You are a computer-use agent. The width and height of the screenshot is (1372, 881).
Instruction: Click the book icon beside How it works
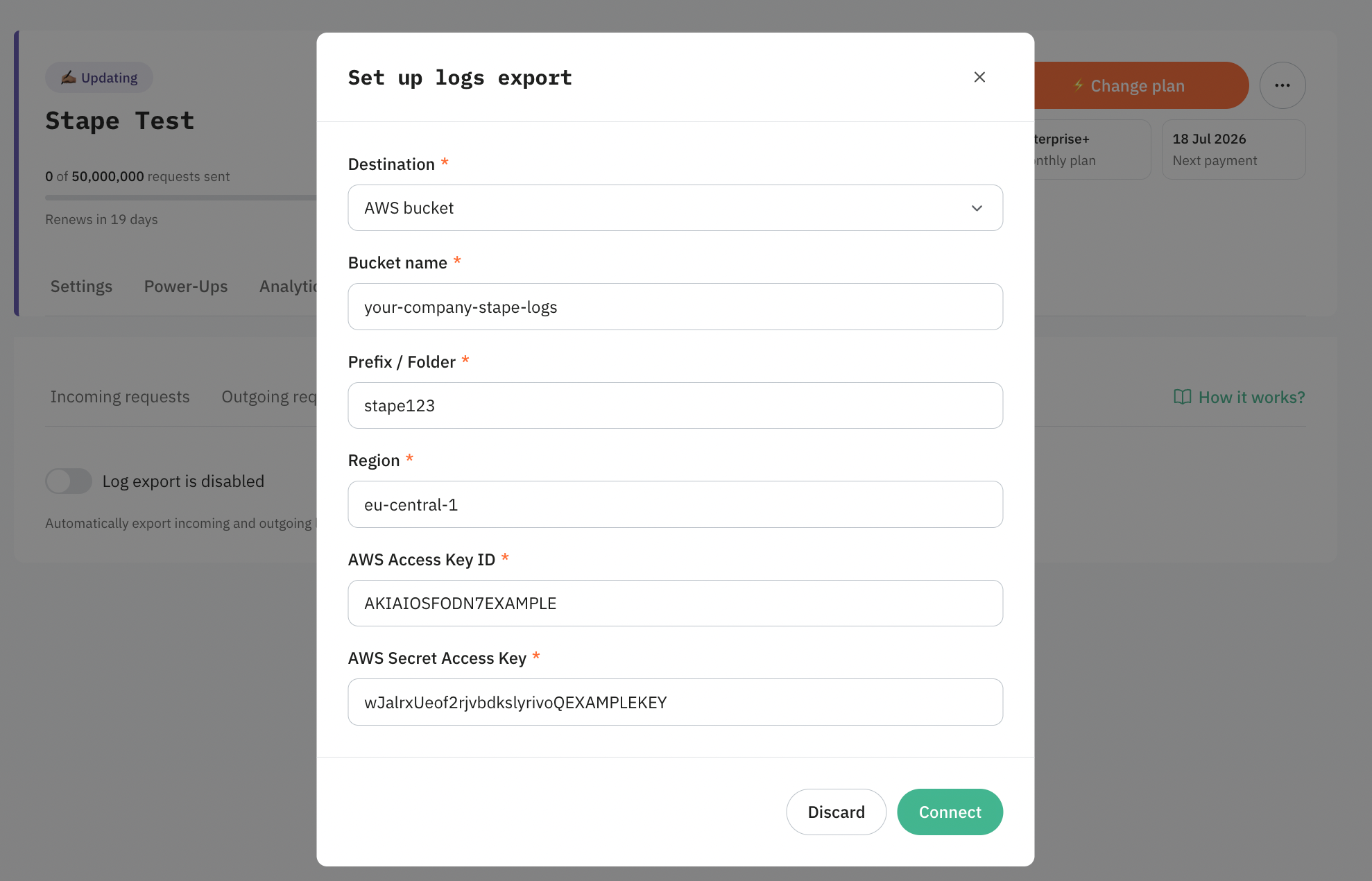click(1182, 397)
